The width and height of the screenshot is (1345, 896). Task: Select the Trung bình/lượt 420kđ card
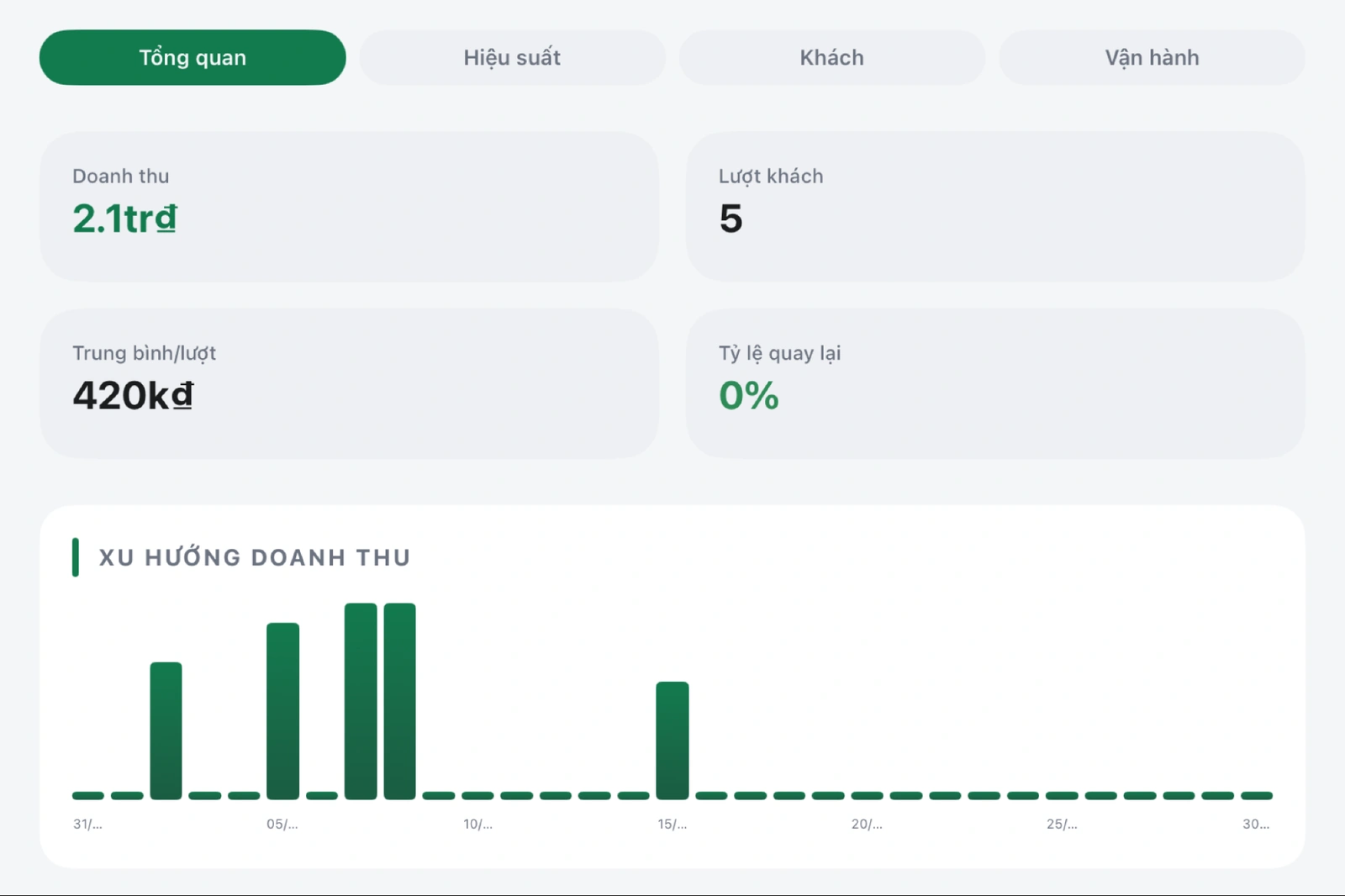349,383
